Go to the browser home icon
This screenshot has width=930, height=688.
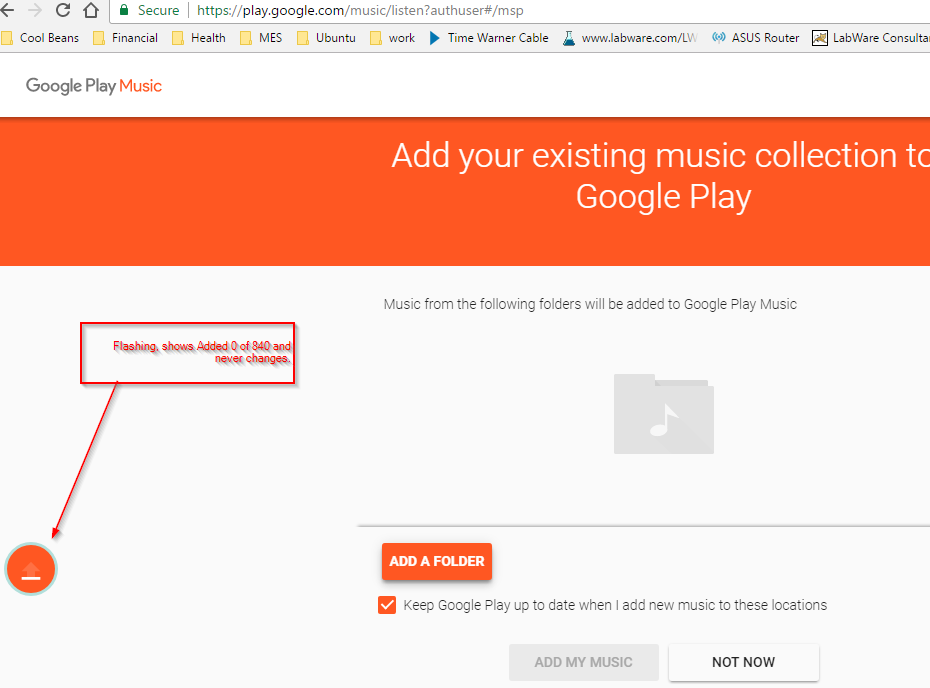click(x=91, y=10)
